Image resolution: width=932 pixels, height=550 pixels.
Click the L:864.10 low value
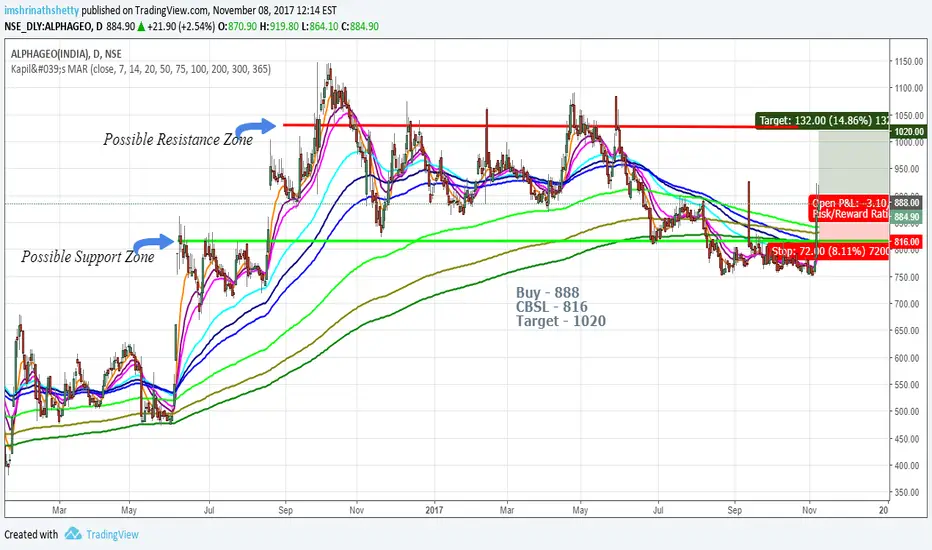coord(320,26)
